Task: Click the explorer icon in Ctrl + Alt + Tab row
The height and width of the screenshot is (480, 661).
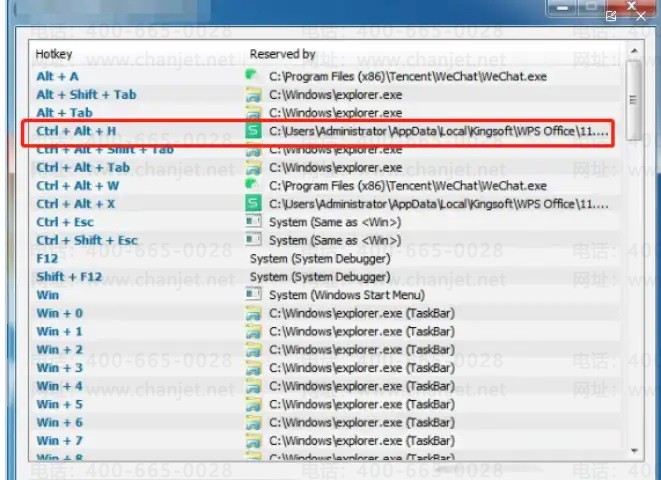Action: (x=253, y=168)
